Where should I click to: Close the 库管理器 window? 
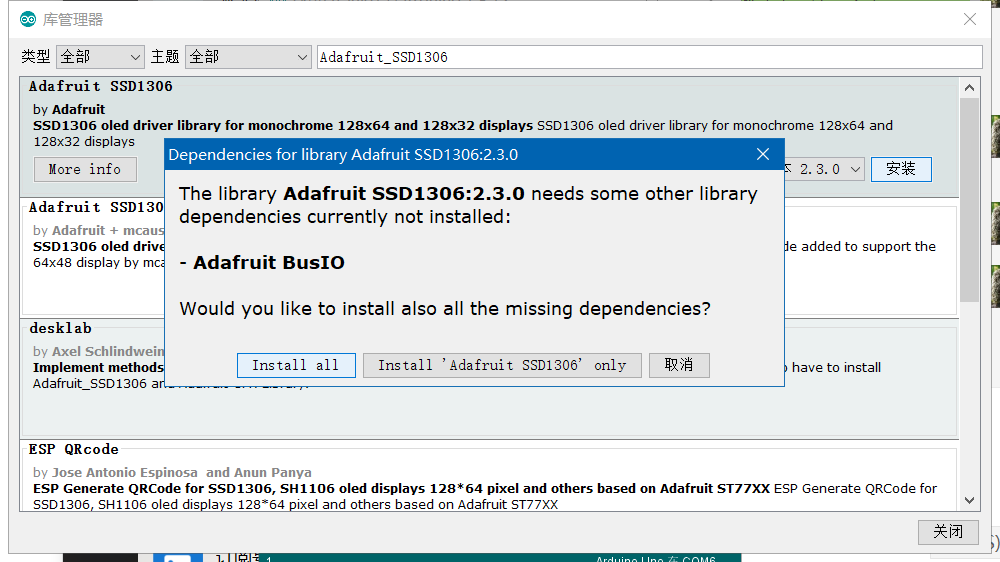[969, 19]
